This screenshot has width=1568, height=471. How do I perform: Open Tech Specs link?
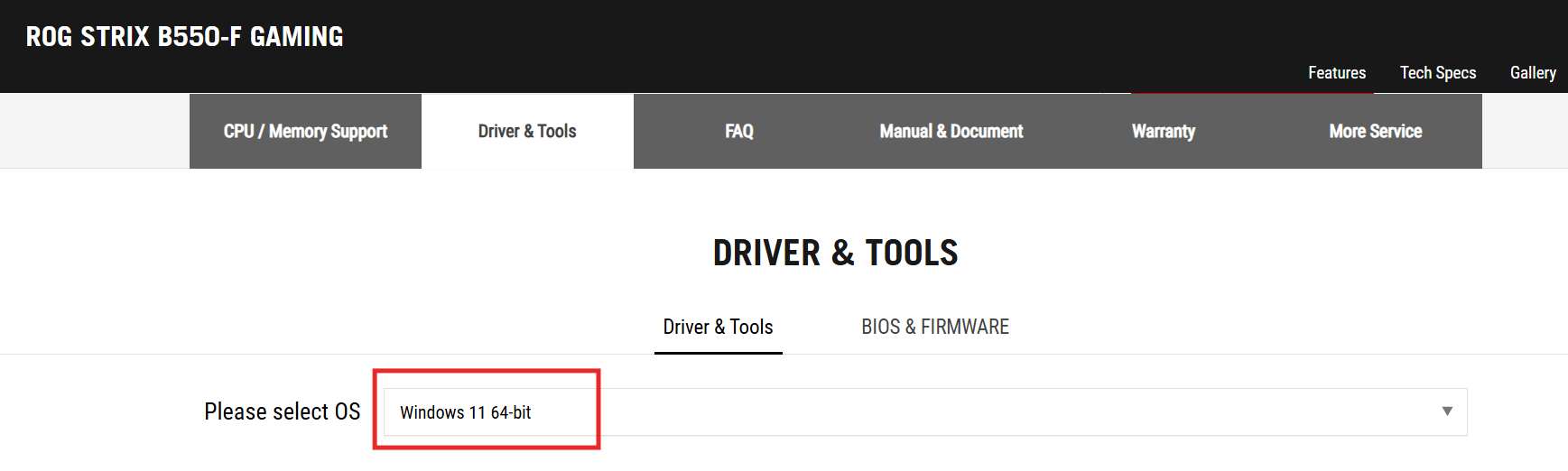click(x=1438, y=73)
